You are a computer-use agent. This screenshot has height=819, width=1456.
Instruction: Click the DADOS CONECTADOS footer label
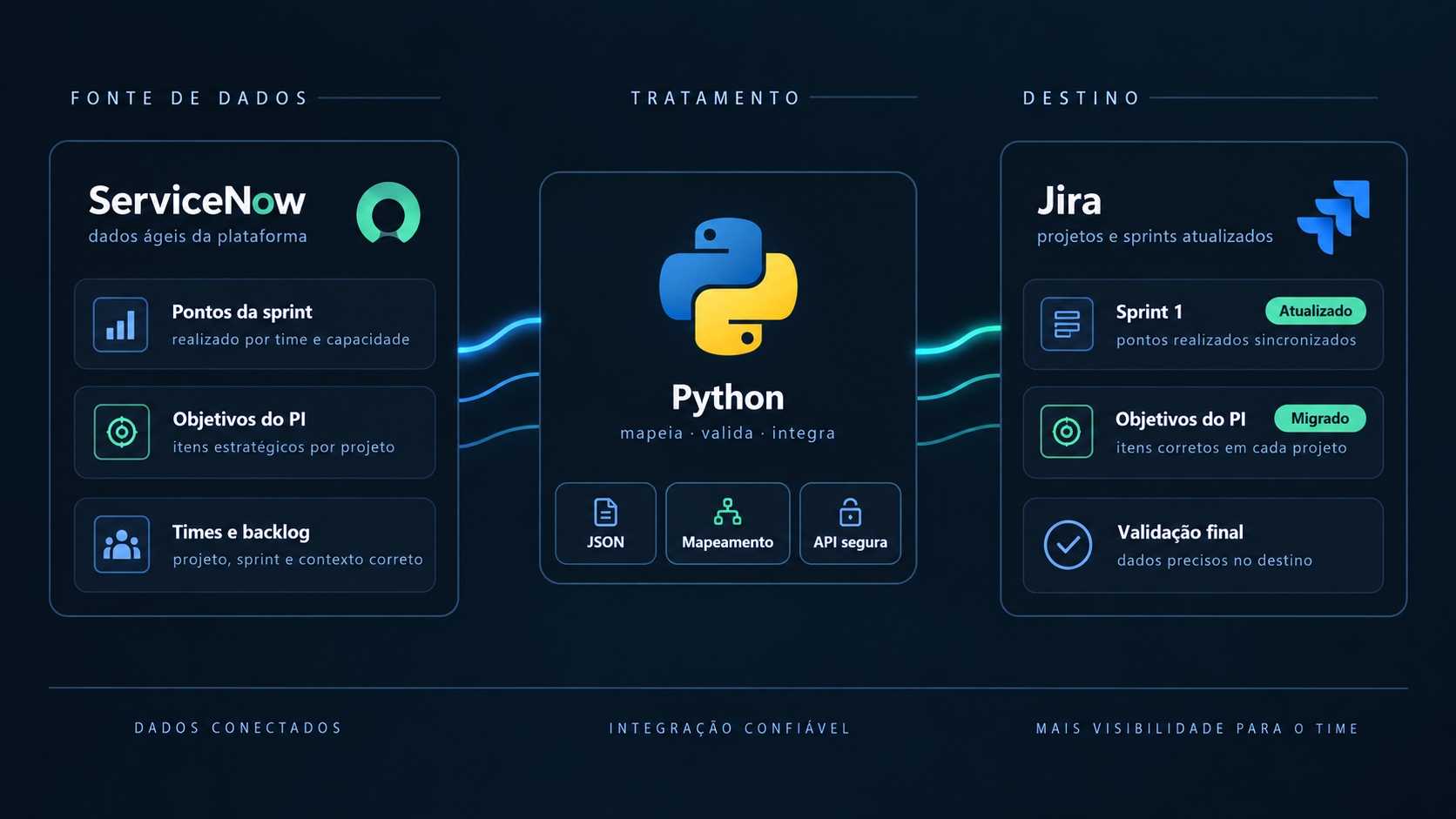point(239,728)
